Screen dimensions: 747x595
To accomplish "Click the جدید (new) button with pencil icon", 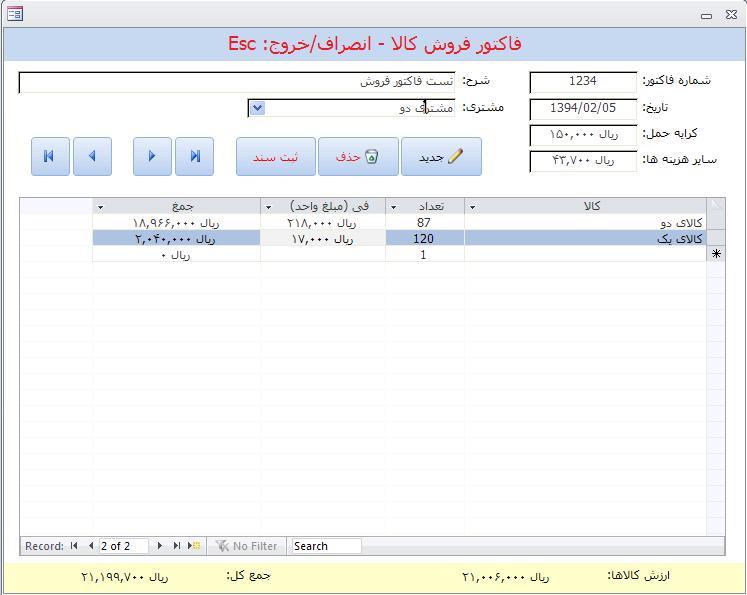I will point(441,157).
